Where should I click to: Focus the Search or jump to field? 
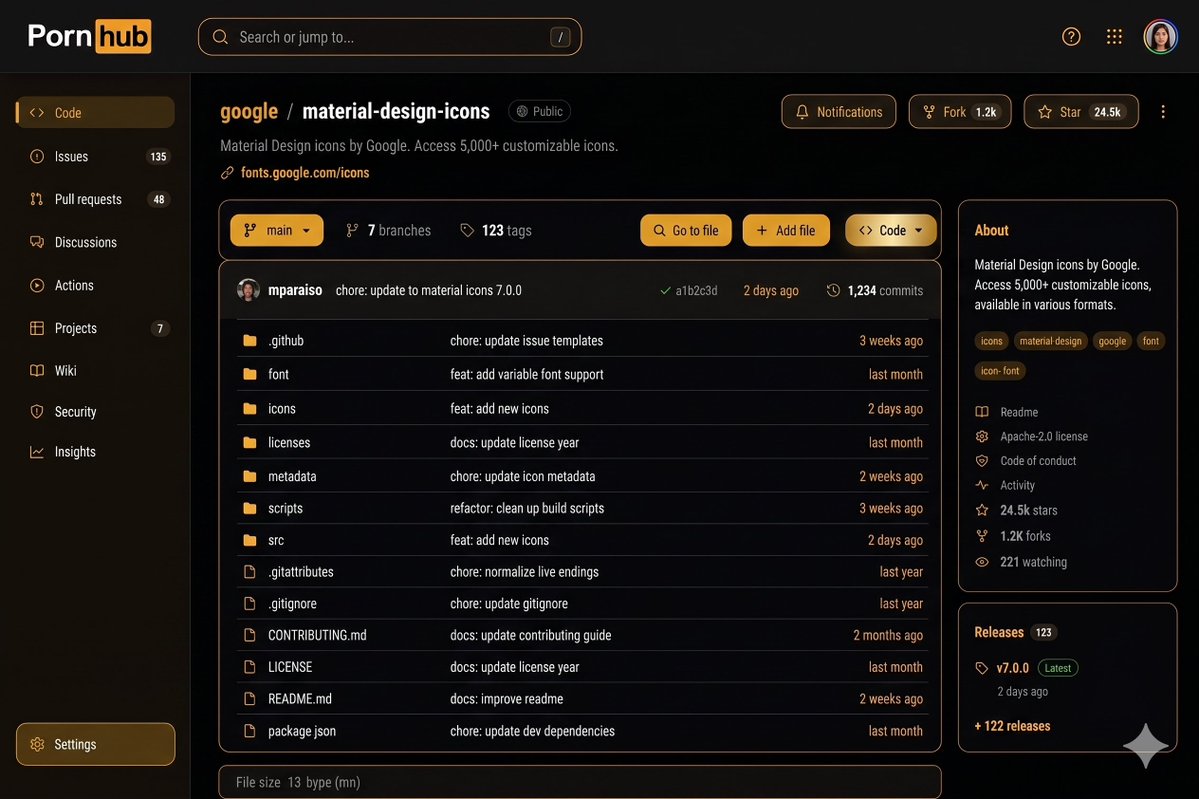(x=389, y=37)
